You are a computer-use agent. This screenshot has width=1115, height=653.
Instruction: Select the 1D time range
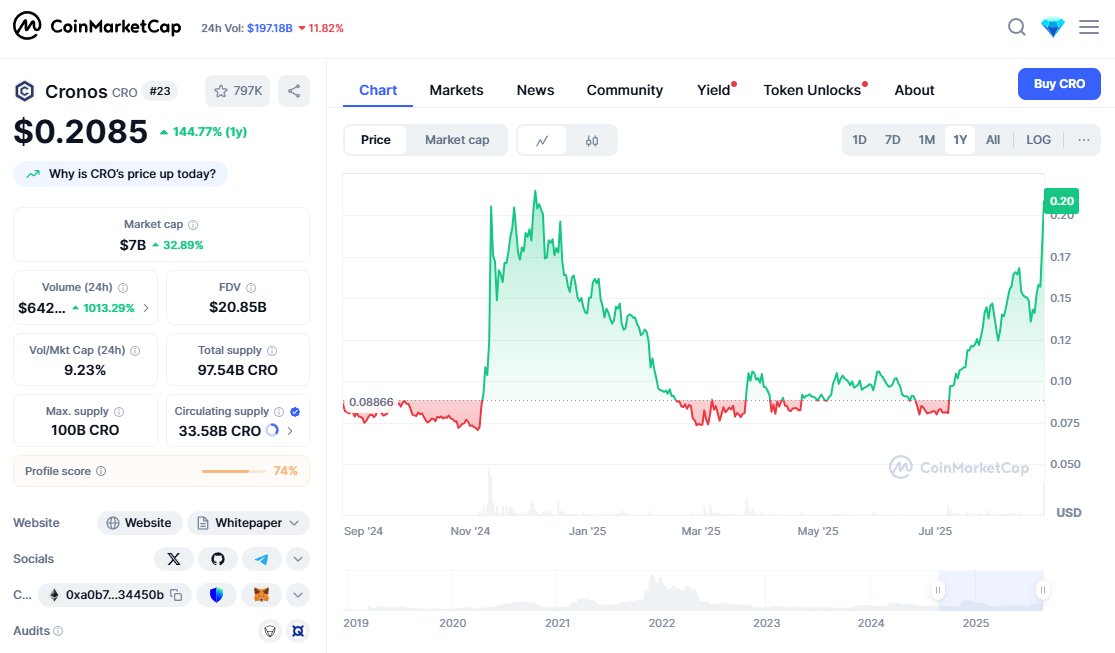pos(859,140)
